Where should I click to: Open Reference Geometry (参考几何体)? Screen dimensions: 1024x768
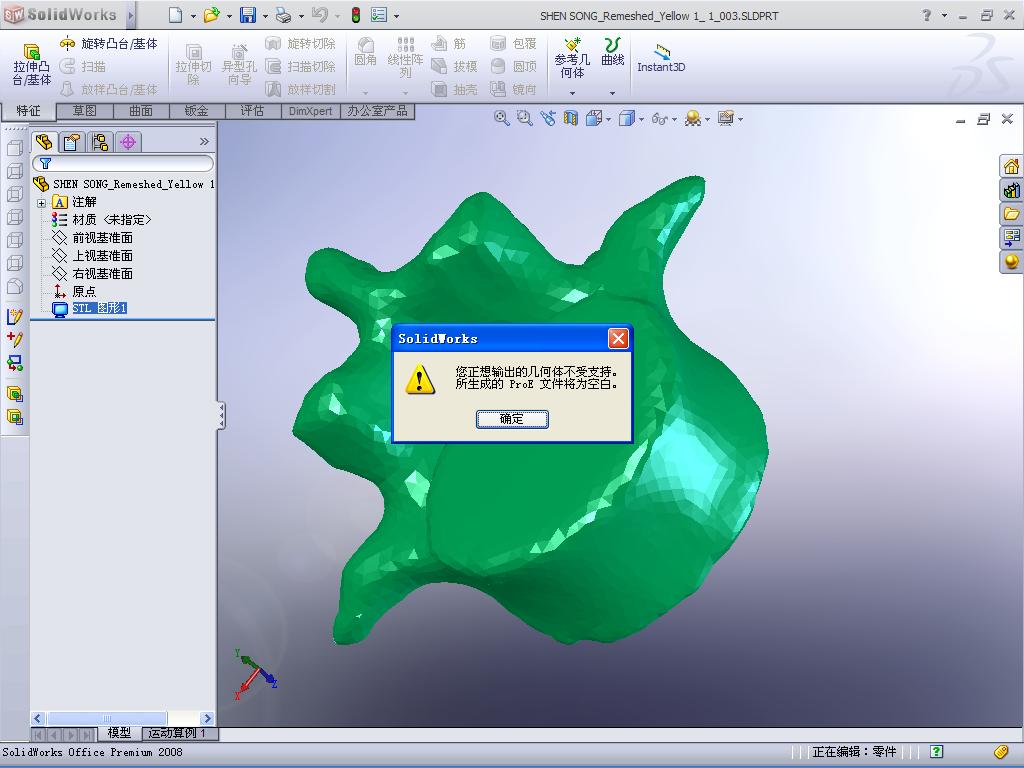click(572, 59)
